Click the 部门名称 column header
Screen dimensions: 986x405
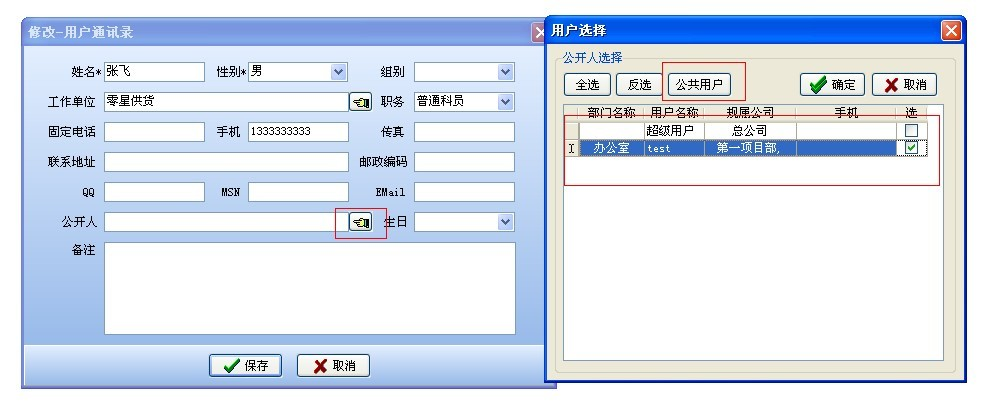point(611,113)
